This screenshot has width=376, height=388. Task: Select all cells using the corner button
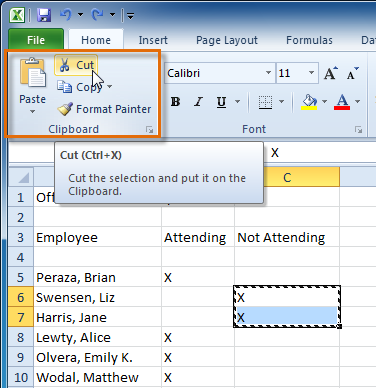pyautogui.click(x=21, y=177)
